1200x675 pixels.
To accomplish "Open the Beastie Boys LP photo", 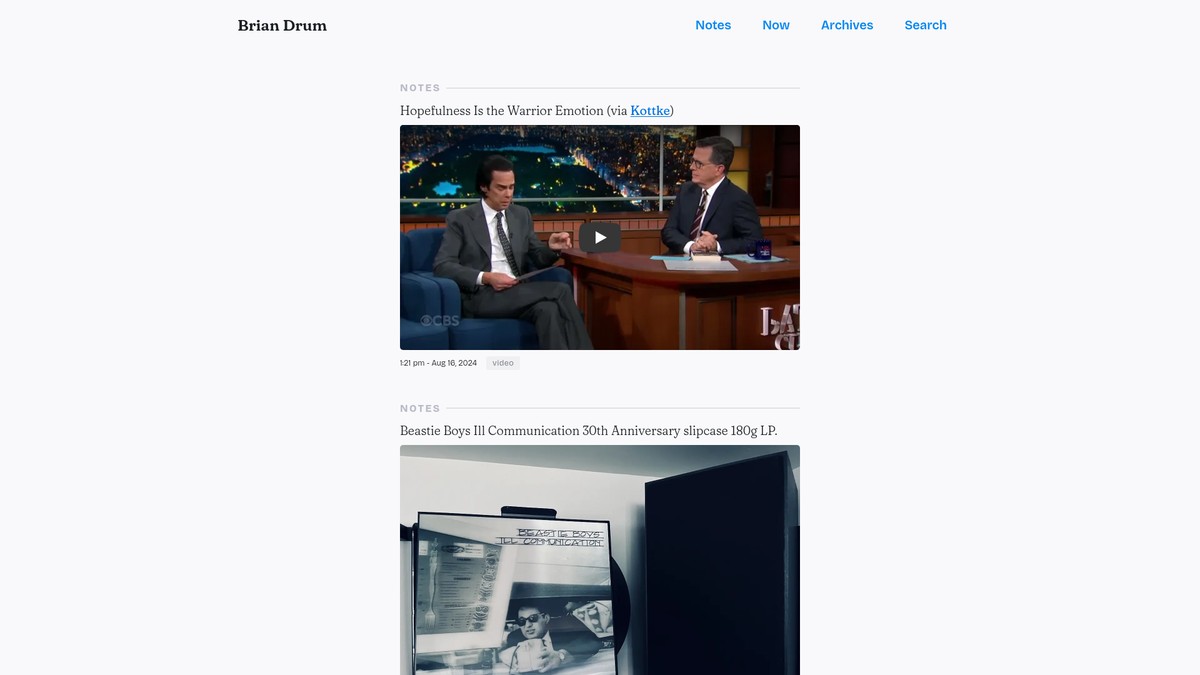I will tap(600, 560).
